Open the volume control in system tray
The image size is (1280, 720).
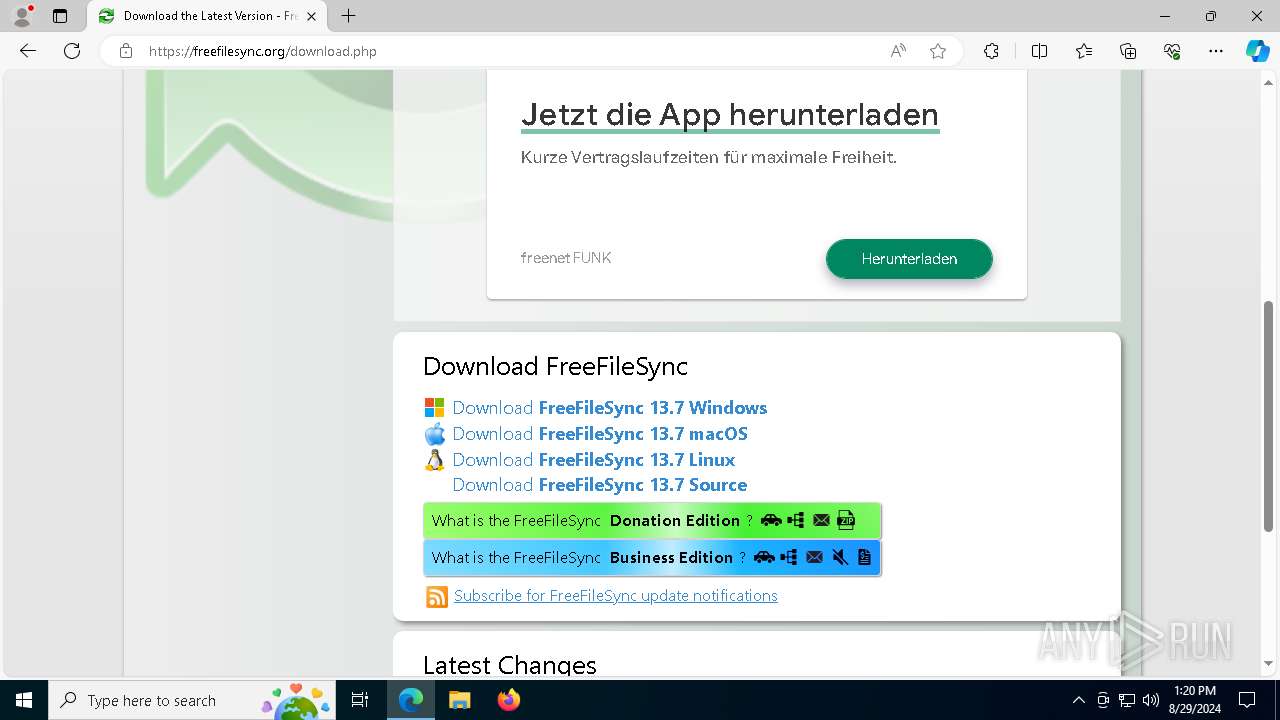pyautogui.click(x=1150, y=700)
